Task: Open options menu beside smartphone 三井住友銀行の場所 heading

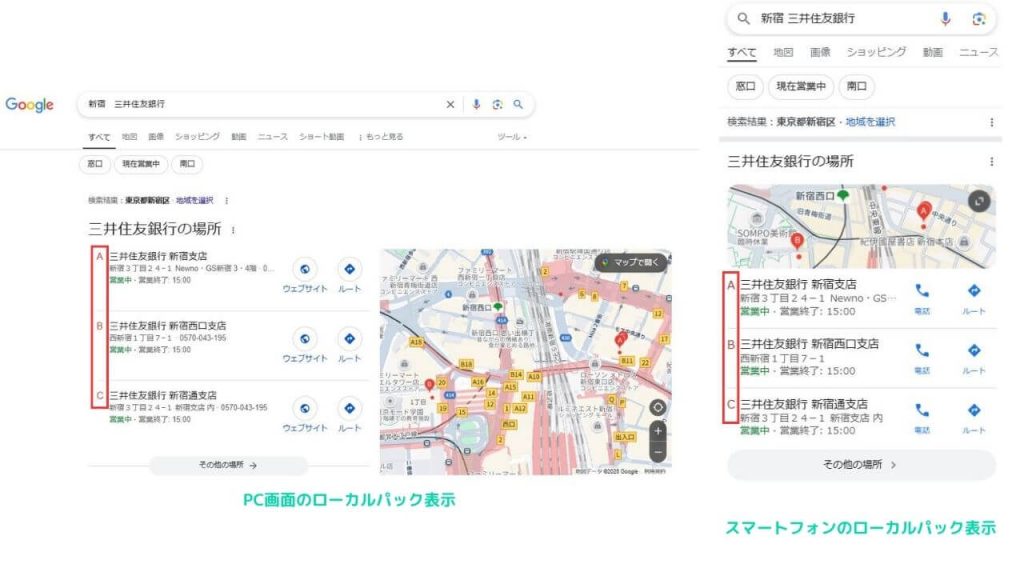Action: tap(991, 161)
